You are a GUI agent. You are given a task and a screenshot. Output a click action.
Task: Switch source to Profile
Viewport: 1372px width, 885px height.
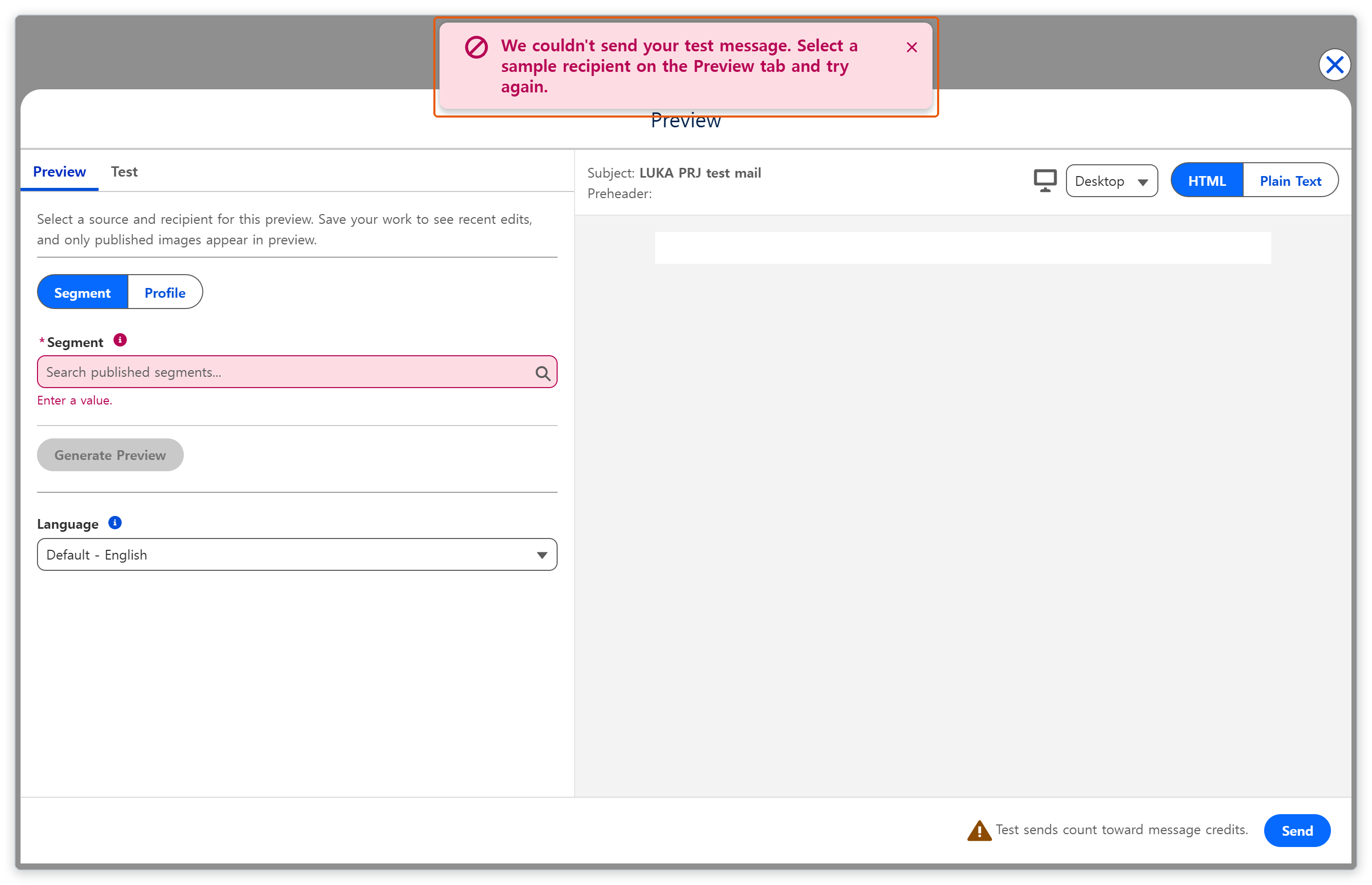[x=165, y=293]
